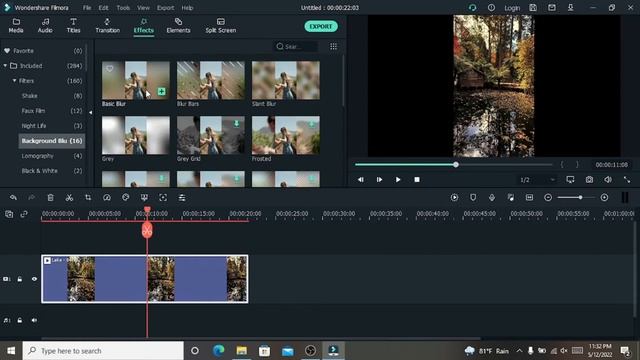Toggle video track eye visibility
Image resolution: width=640 pixels, height=360 pixels.
click(34, 279)
